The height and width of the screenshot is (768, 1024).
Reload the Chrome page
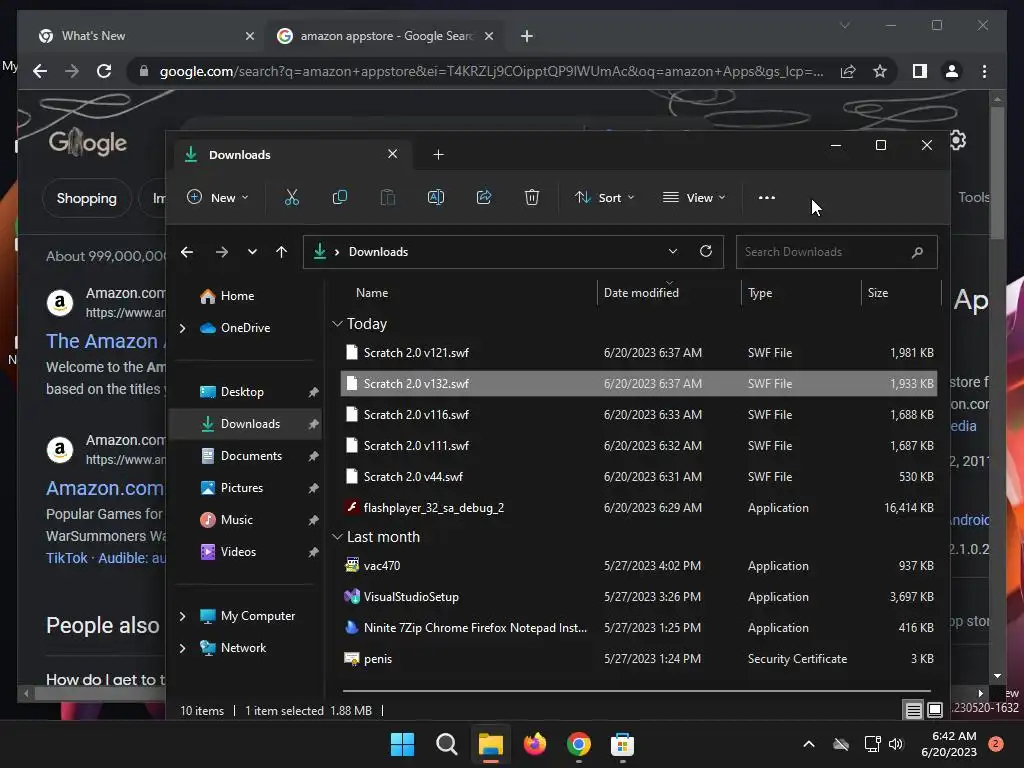(x=104, y=71)
